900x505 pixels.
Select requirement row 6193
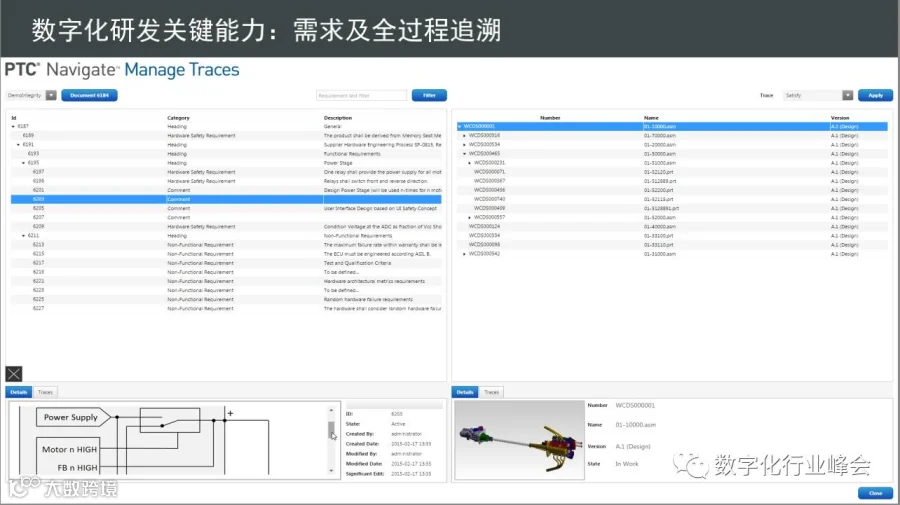(226, 154)
